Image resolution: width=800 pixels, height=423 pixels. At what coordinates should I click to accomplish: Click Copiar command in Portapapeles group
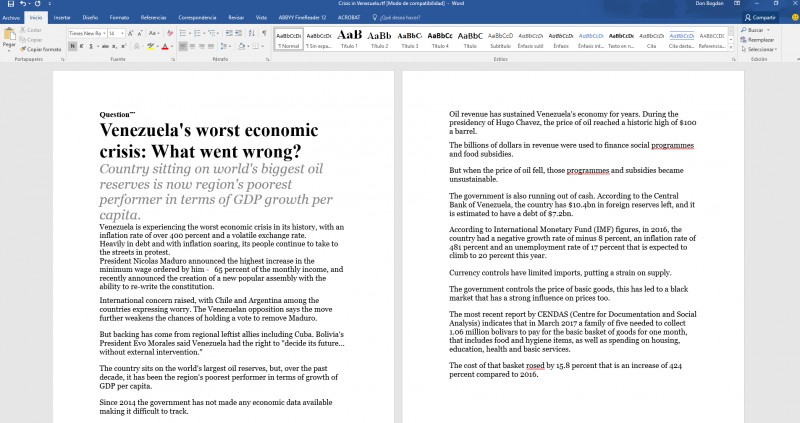tap(31, 40)
